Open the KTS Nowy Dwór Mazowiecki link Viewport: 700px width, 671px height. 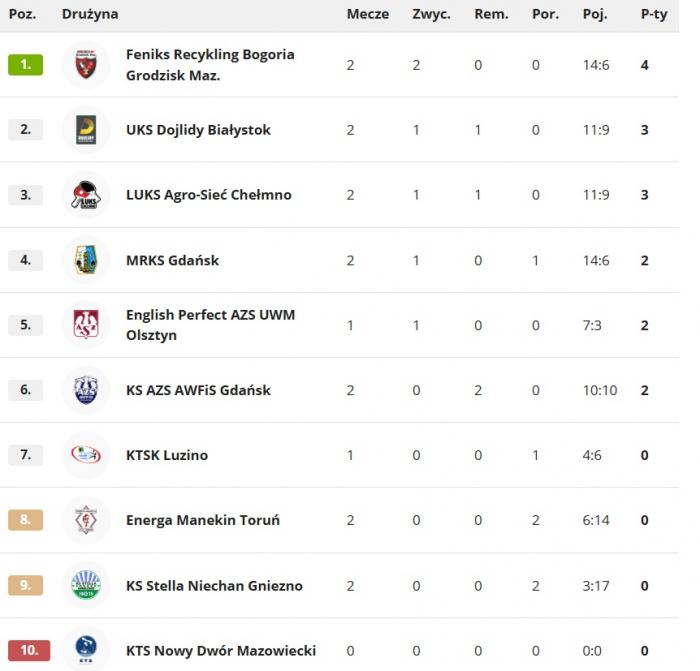coord(222,651)
